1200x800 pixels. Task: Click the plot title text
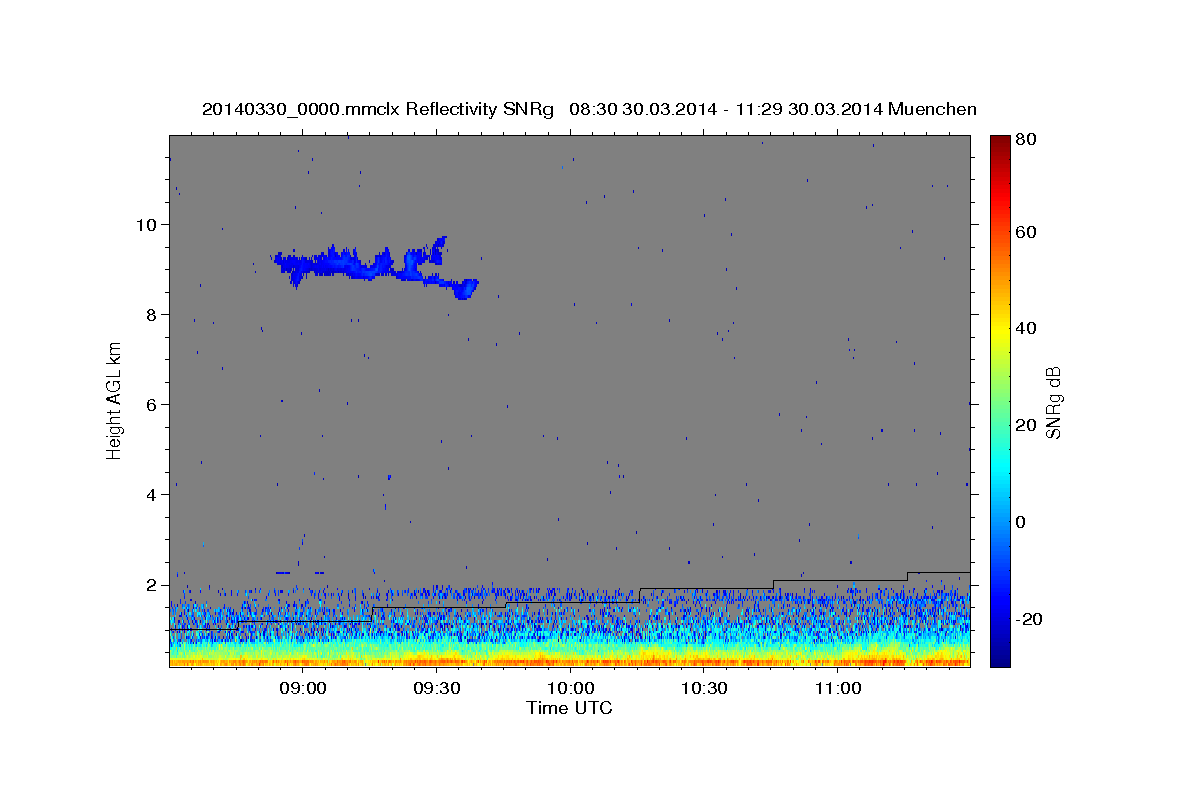click(589, 109)
